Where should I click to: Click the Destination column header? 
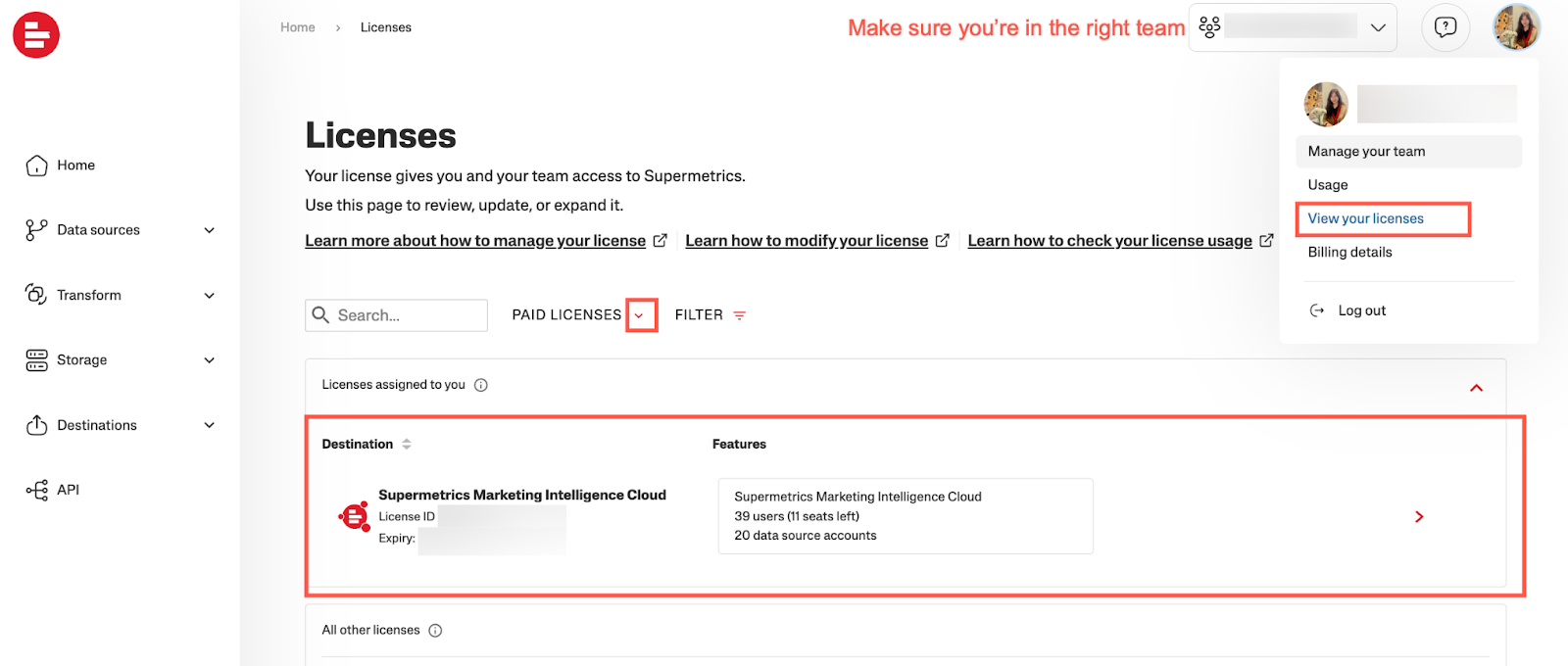coord(357,445)
